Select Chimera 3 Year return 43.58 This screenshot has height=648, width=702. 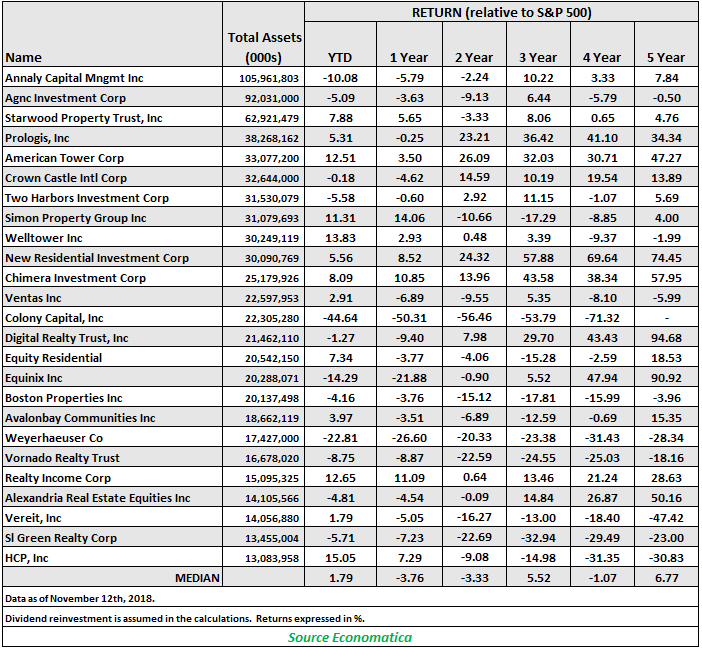(x=538, y=278)
